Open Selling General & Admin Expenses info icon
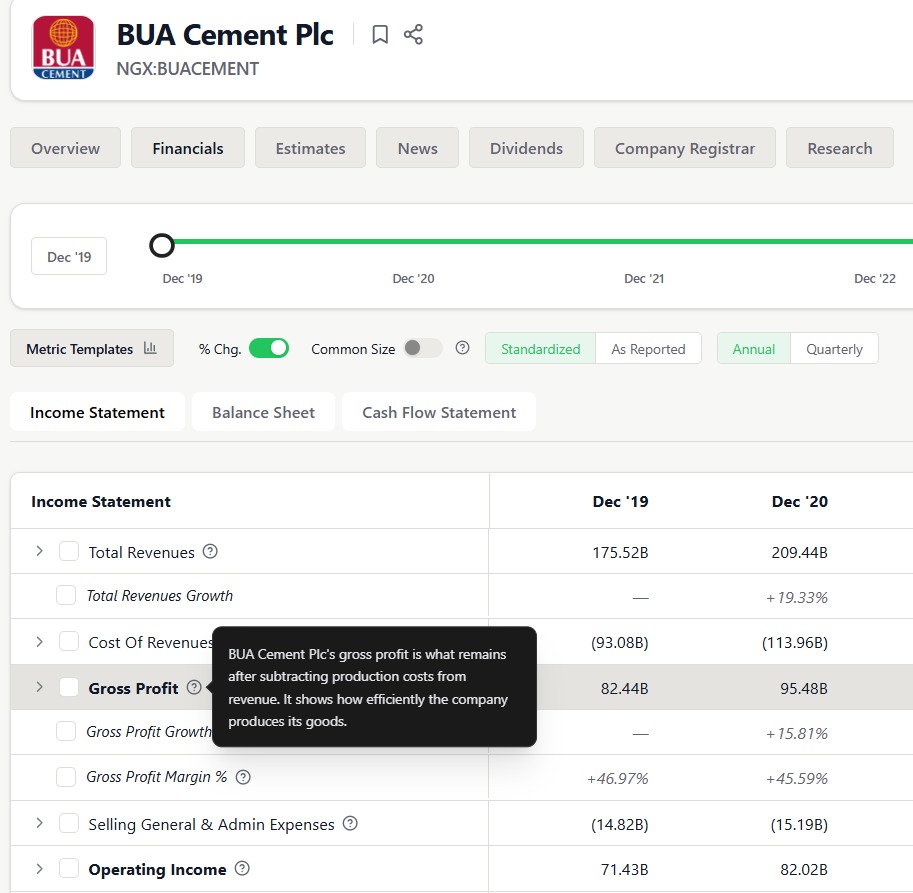This screenshot has height=893, width=913. [350, 824]
